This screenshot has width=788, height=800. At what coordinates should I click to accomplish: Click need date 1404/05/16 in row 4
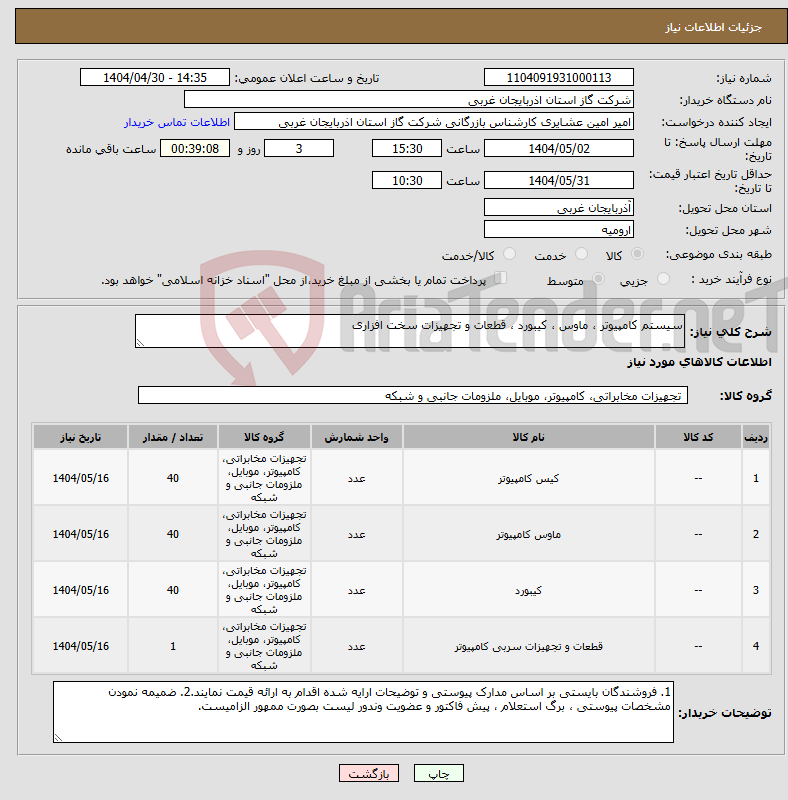(x=81, y=646)
